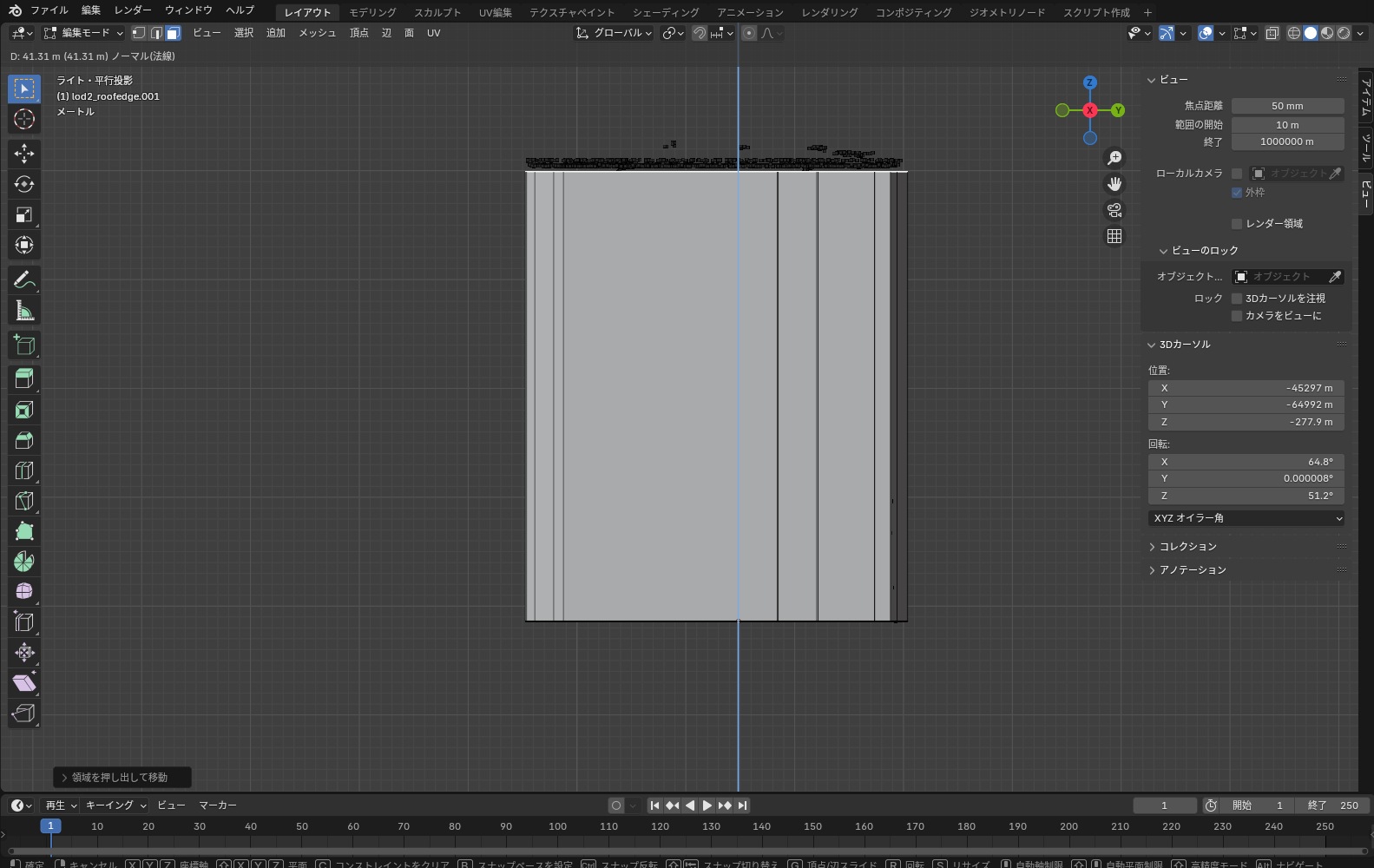Select the Extrude Region tool
This screenshot has width=1374, height=868.
click(x=24, y=379)
